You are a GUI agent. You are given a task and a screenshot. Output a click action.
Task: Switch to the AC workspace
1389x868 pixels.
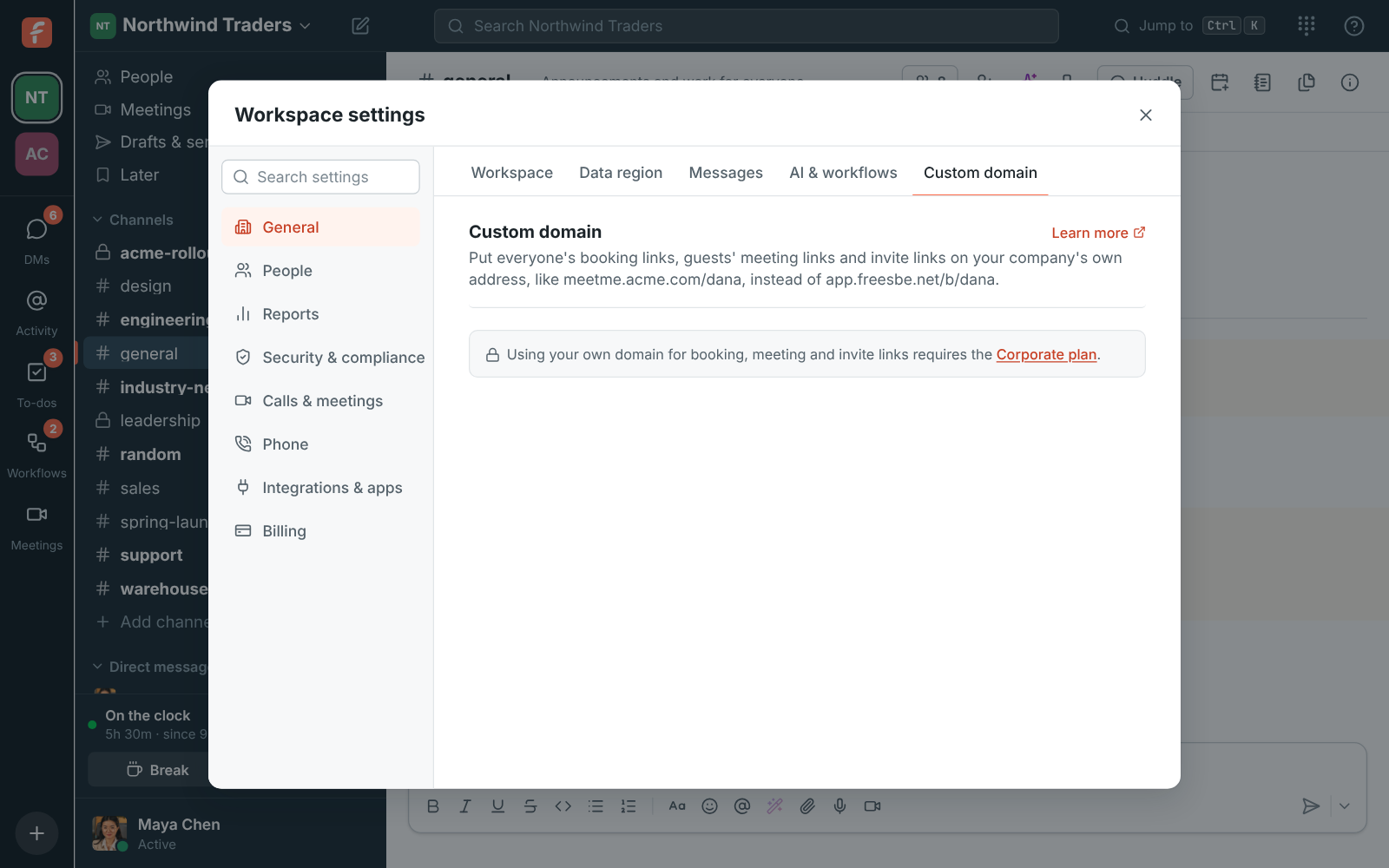click(x=36, y=154)
